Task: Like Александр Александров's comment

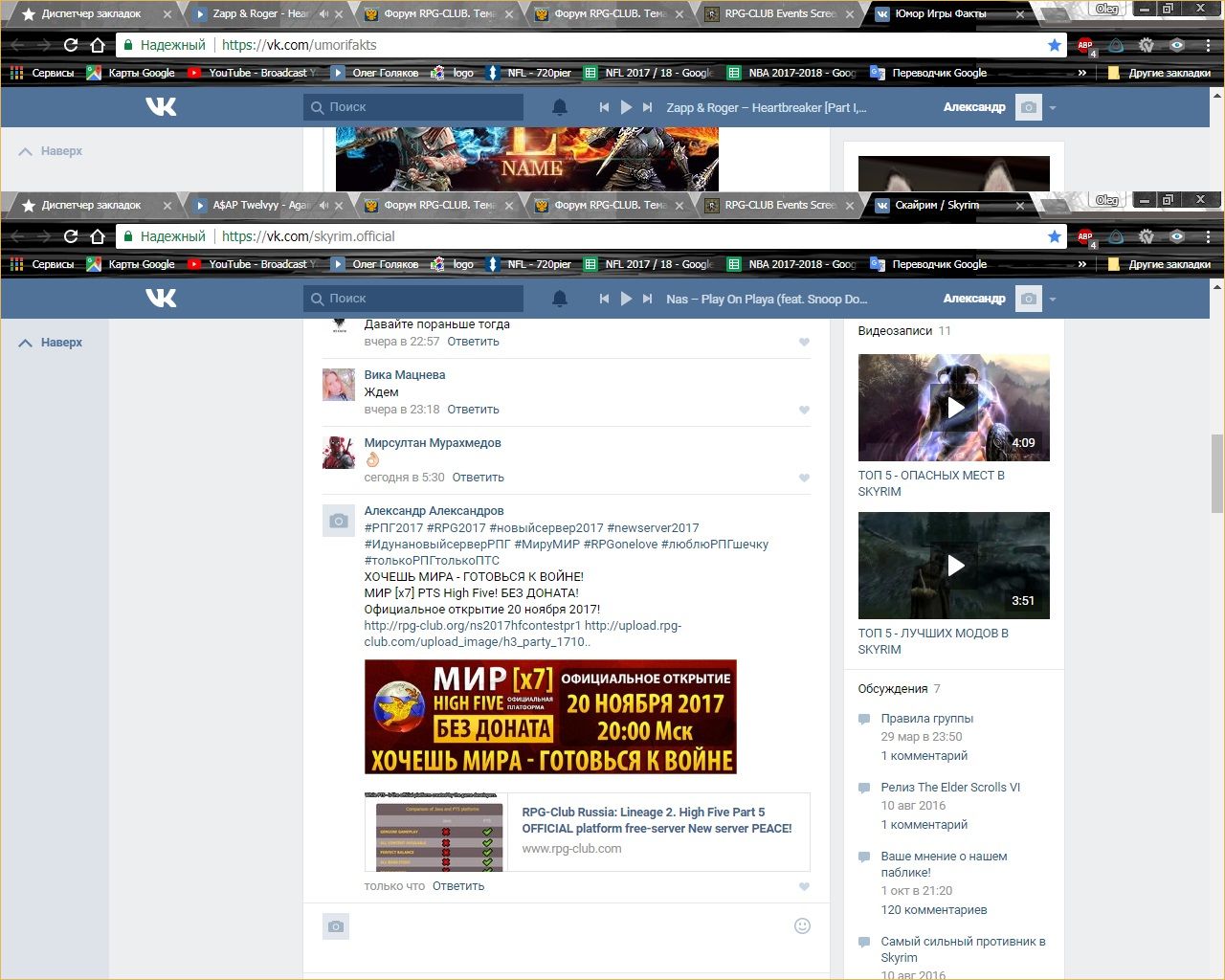Action: tap(804, 886)
